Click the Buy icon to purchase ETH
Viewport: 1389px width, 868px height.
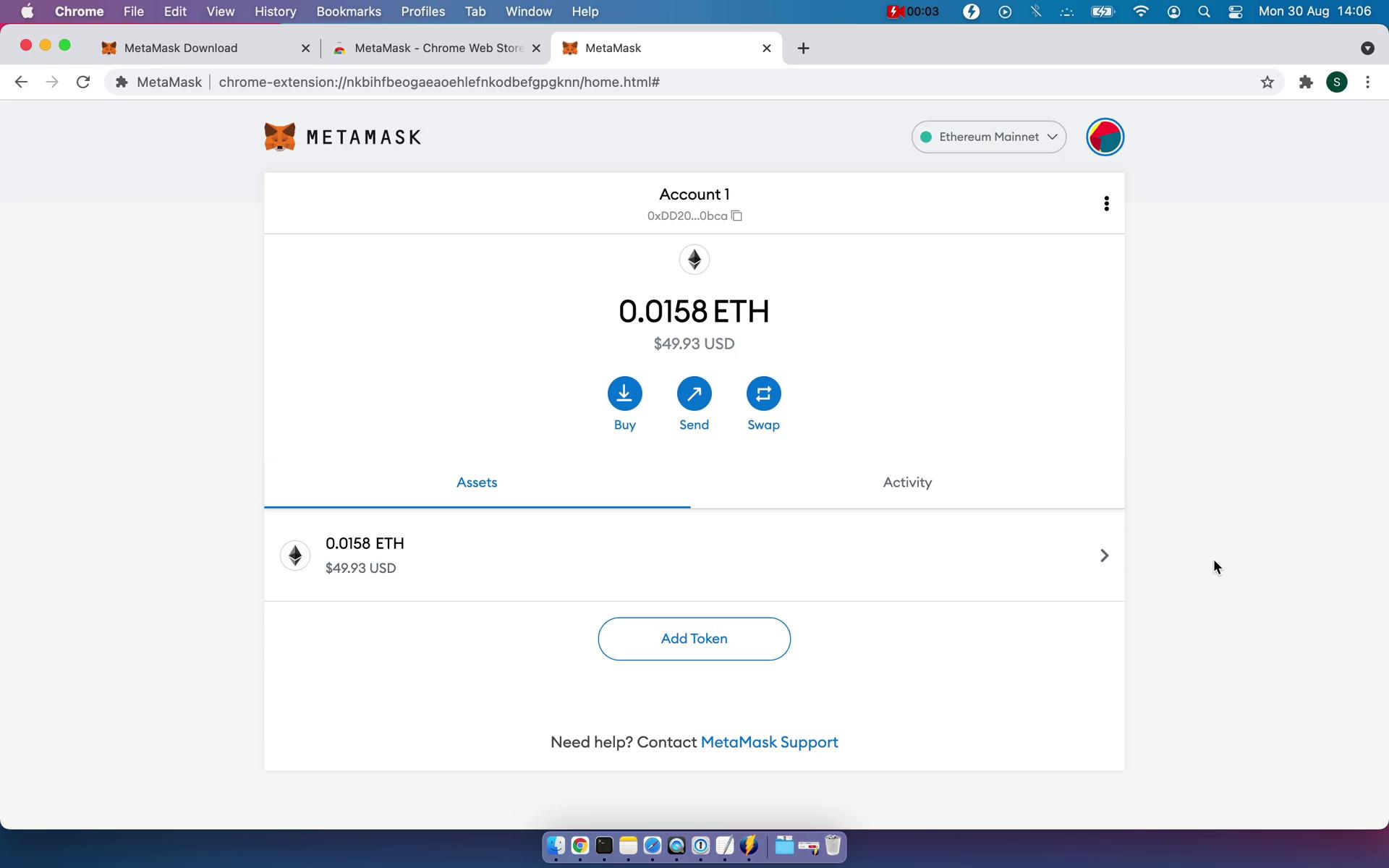click(624, 393)
